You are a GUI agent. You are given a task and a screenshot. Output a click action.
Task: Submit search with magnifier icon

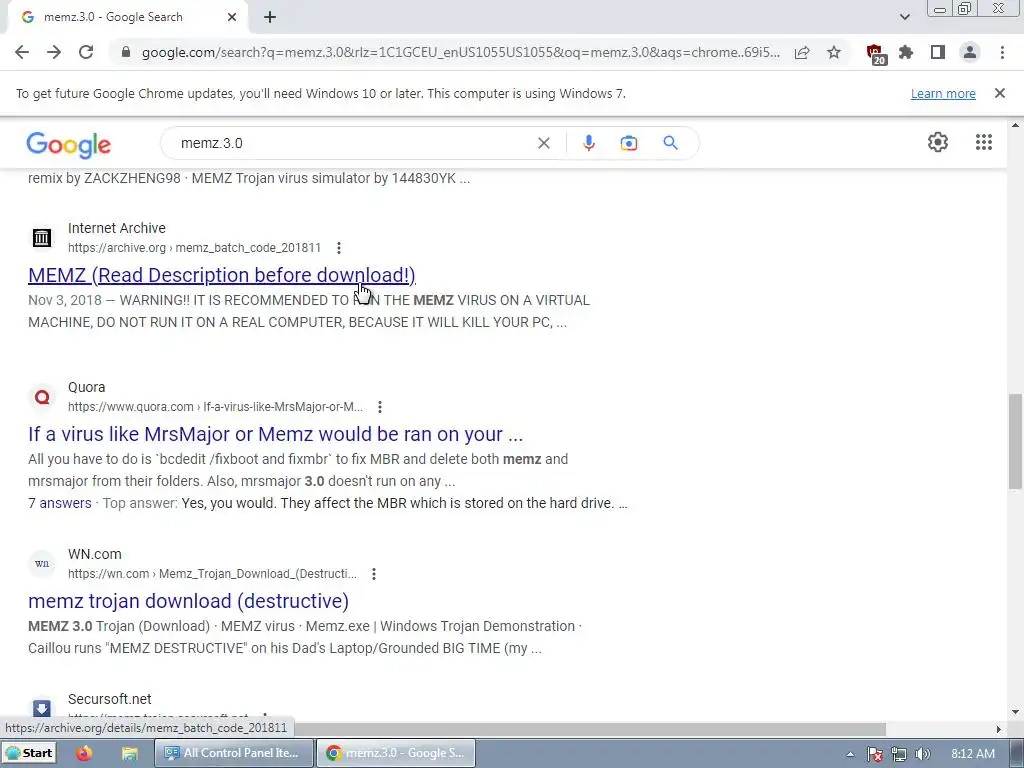670,143
